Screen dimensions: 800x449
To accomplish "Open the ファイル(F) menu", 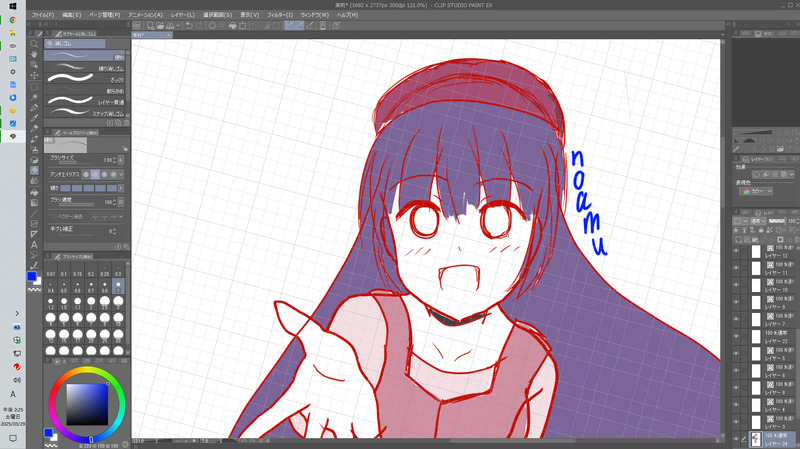I will pos(43,15).
